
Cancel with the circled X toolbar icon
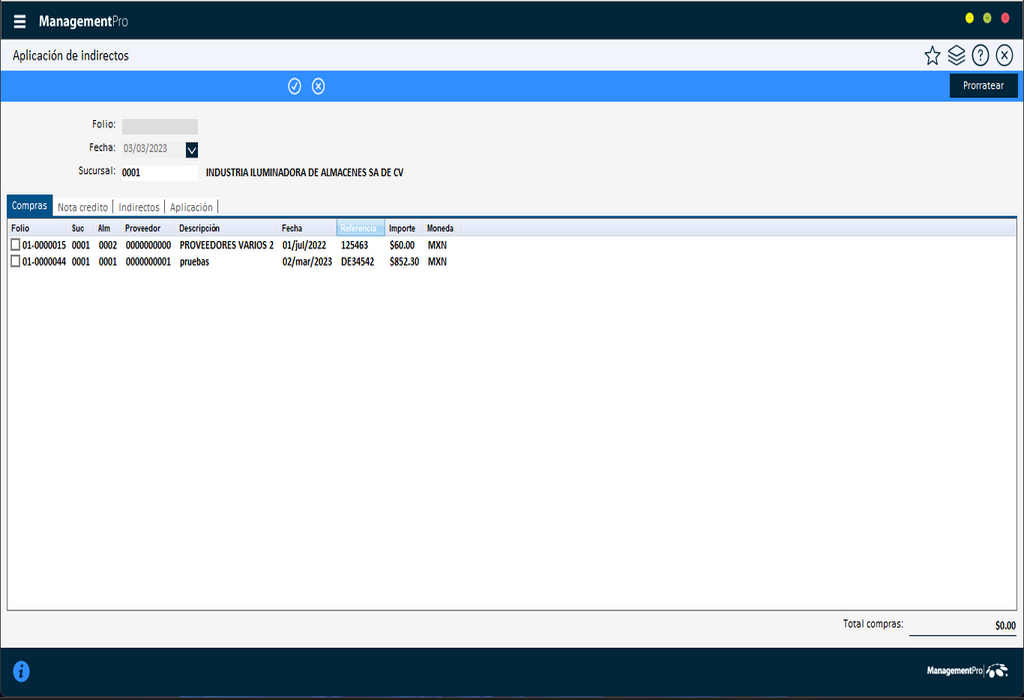click(318, 86)
